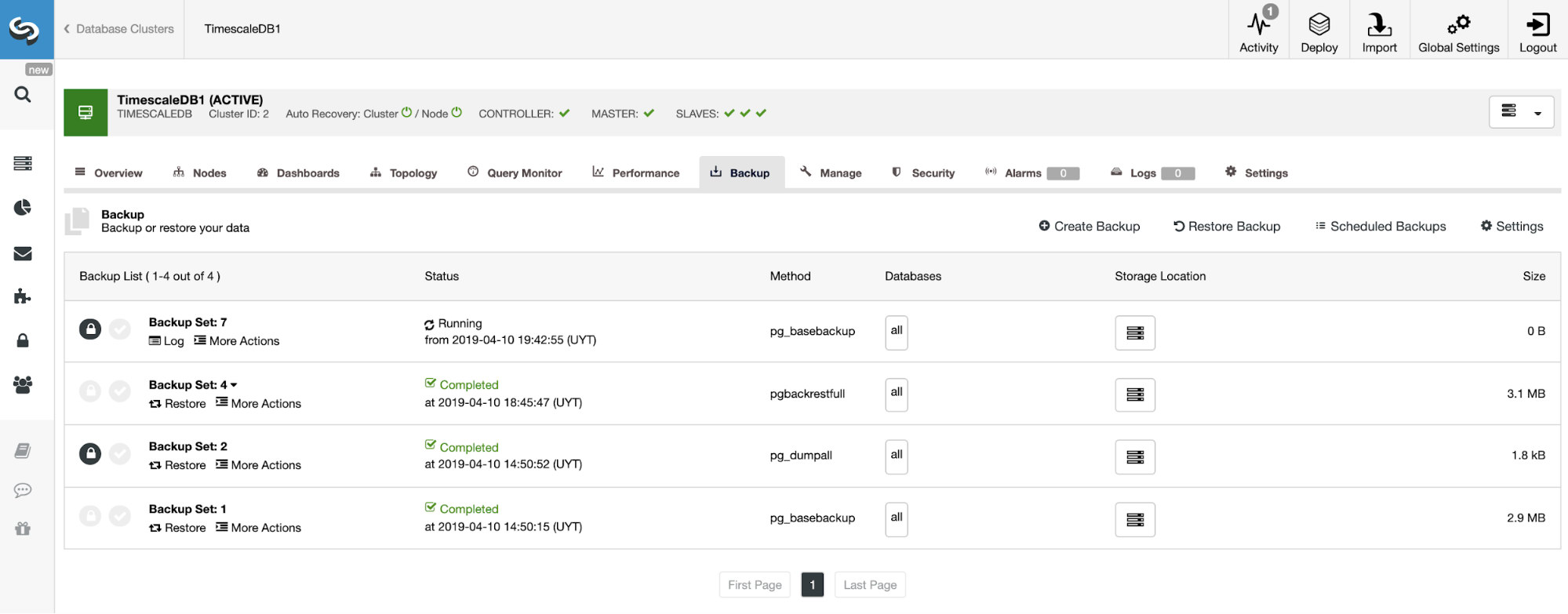Viewport: 1568px width, 614px height.
Task: Open the cluster actions dropdown
Action: point(1521,112)
